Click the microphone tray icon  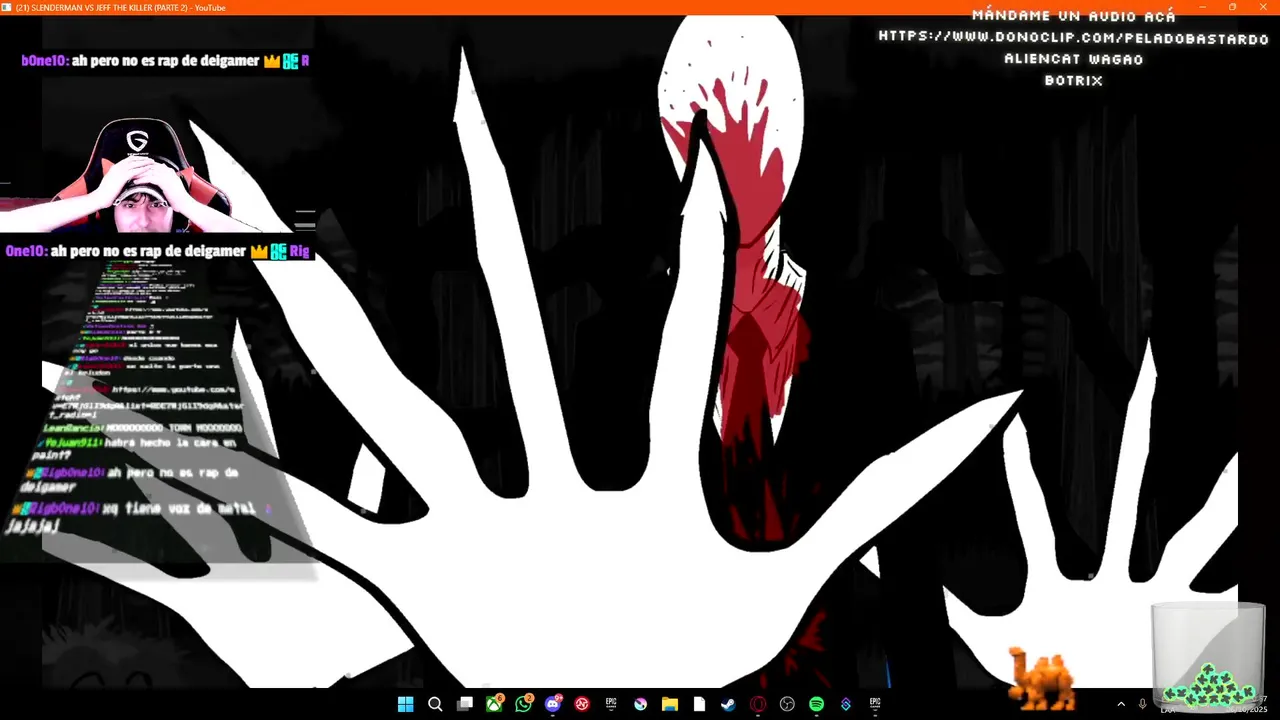pyautogui.click(x=1142, y=704)
